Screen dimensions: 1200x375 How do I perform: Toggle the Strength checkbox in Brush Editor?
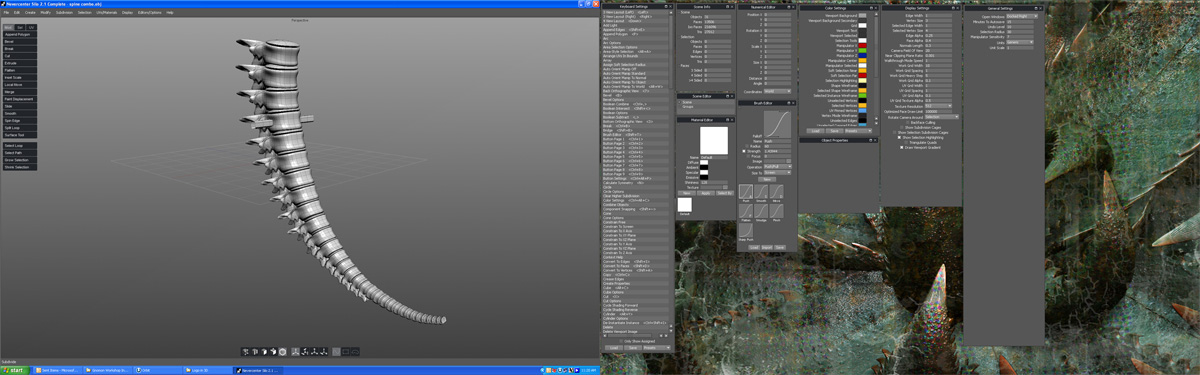click(x=744, y=152)
